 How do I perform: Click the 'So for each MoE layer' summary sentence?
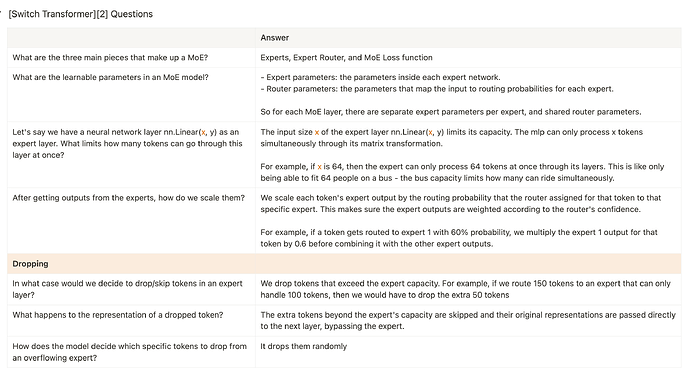coord(451,112)
